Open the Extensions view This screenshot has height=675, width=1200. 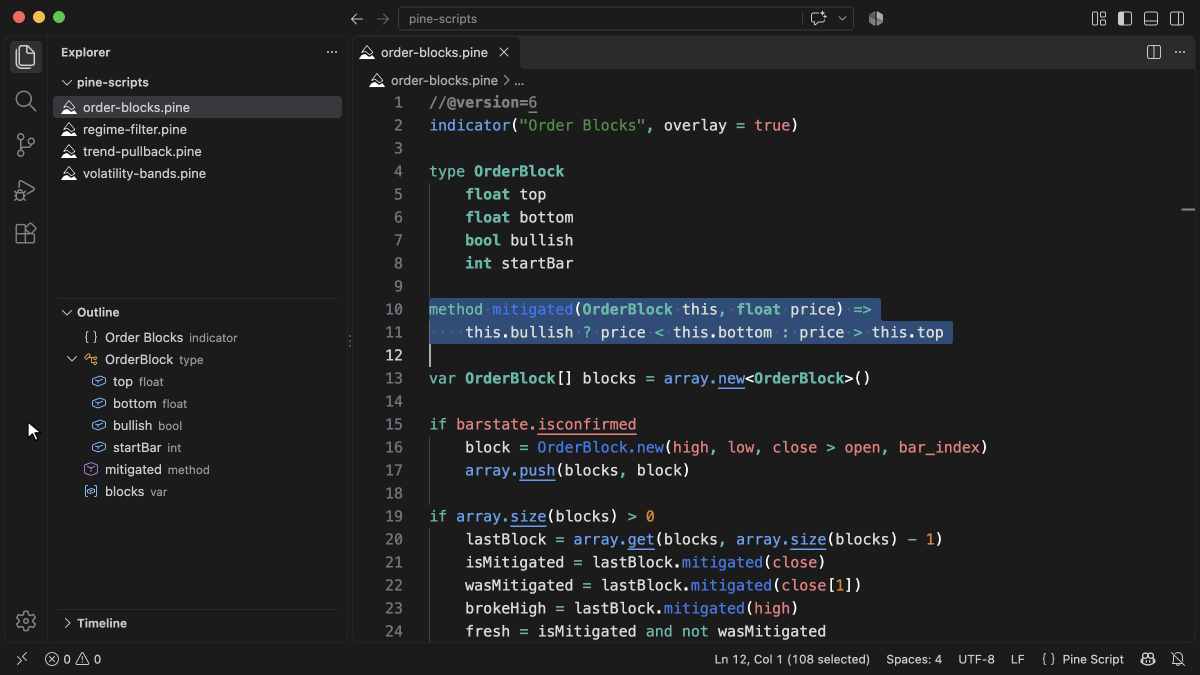(x=26, y=233)
